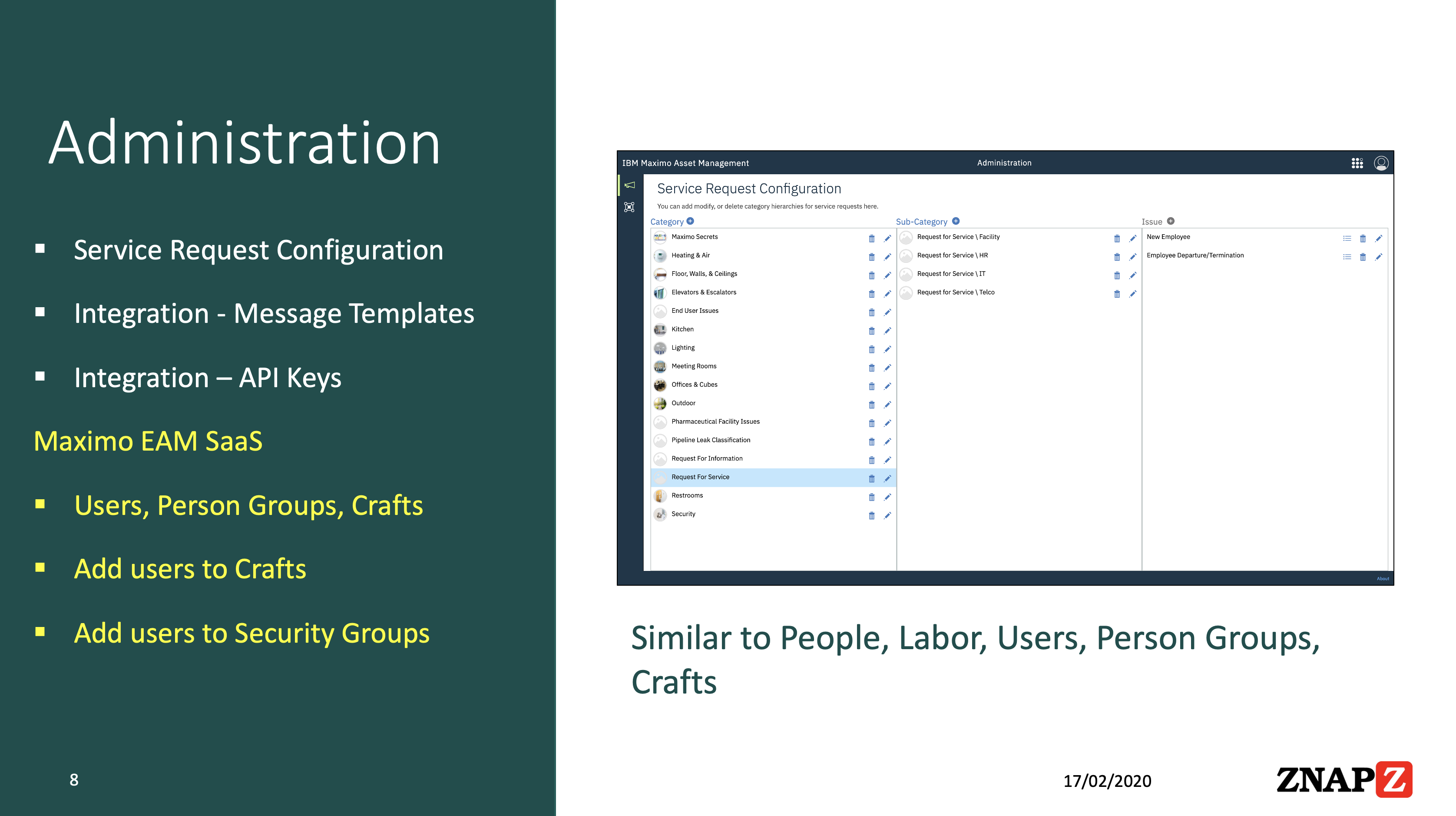Image resolution: width=1456 pixels, height=816 pixels.
Task: Edit the New Employee issue
Action: pyautogui.click(x=1379, y=239)
